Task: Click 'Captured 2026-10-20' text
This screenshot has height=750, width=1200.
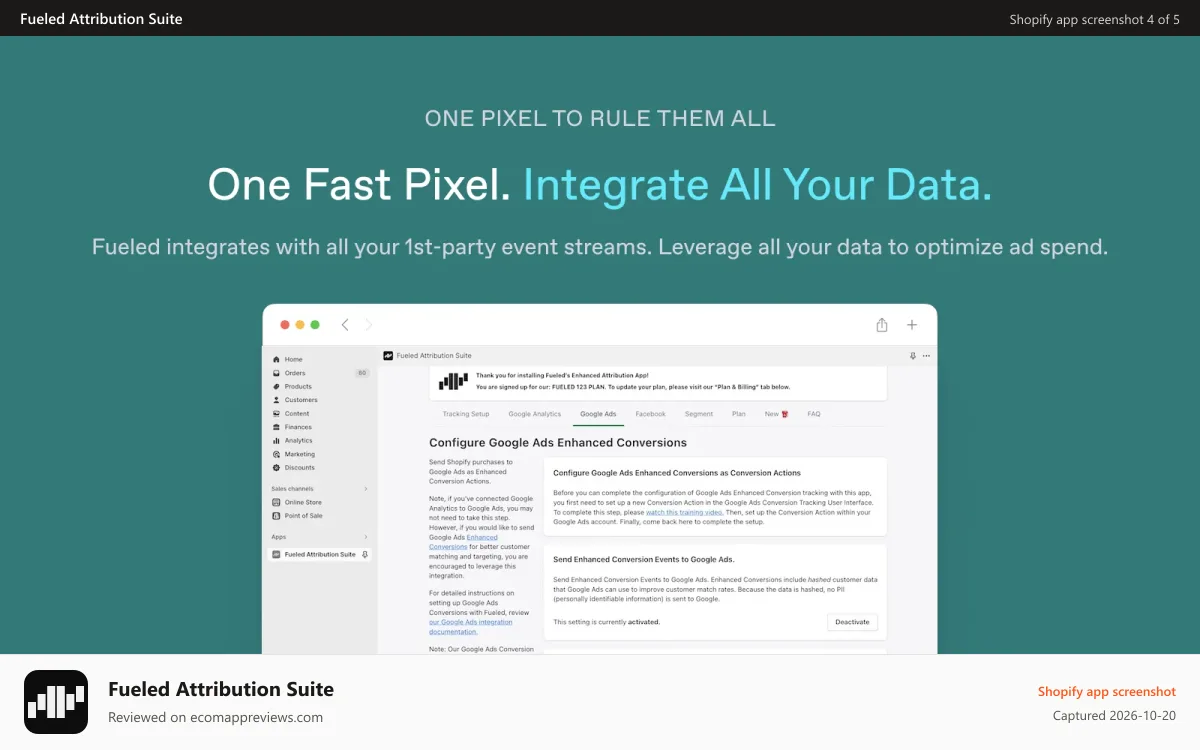Action: [x=1114, y=716]
